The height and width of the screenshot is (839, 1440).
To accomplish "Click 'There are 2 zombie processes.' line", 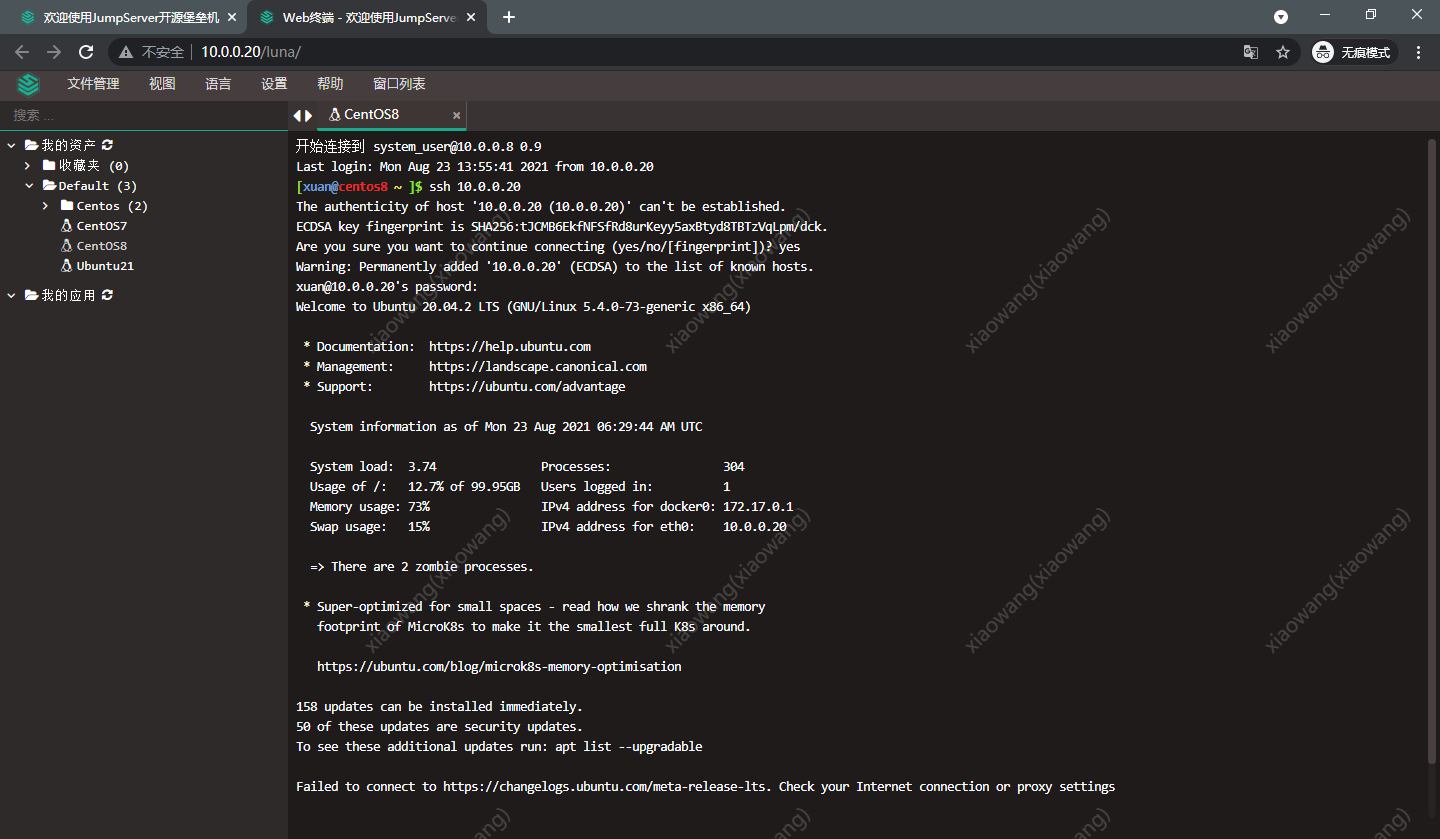I will (x=422, y=566).
